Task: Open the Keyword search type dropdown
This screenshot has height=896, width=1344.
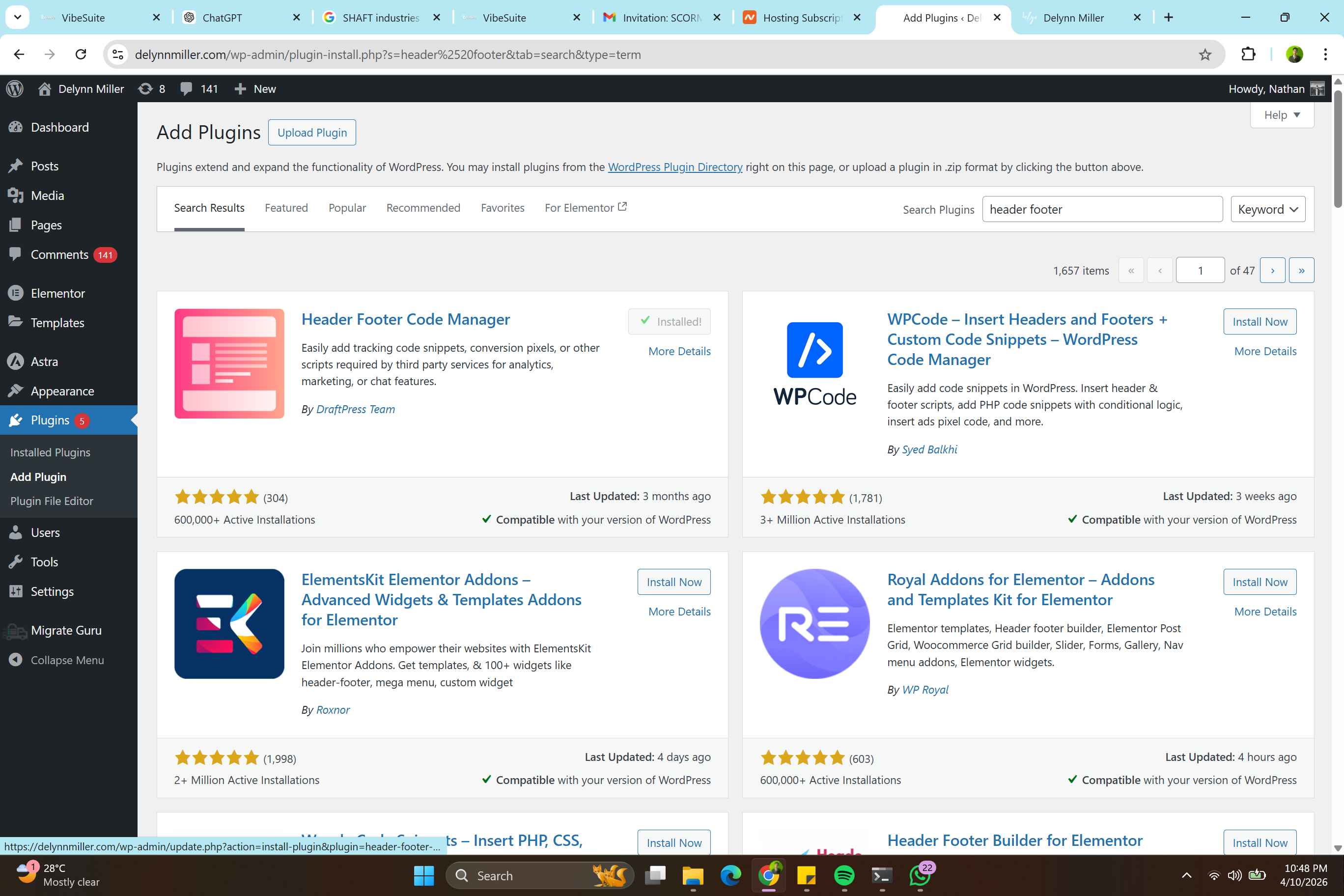Action: pyautogui.click(x=1267, y=209)
